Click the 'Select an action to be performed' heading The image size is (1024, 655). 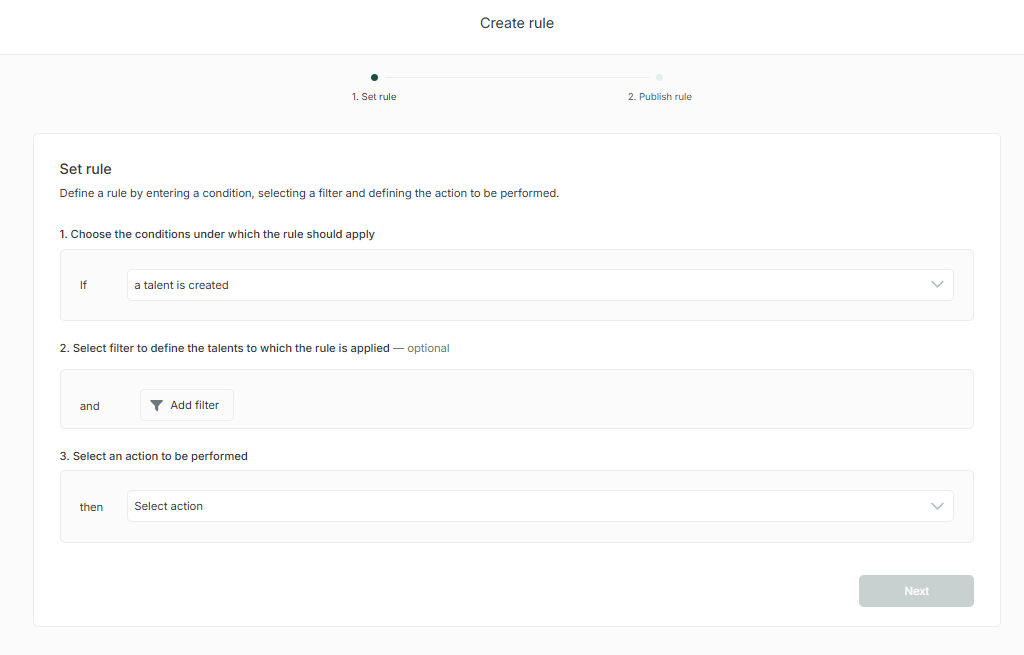(153, 456)
